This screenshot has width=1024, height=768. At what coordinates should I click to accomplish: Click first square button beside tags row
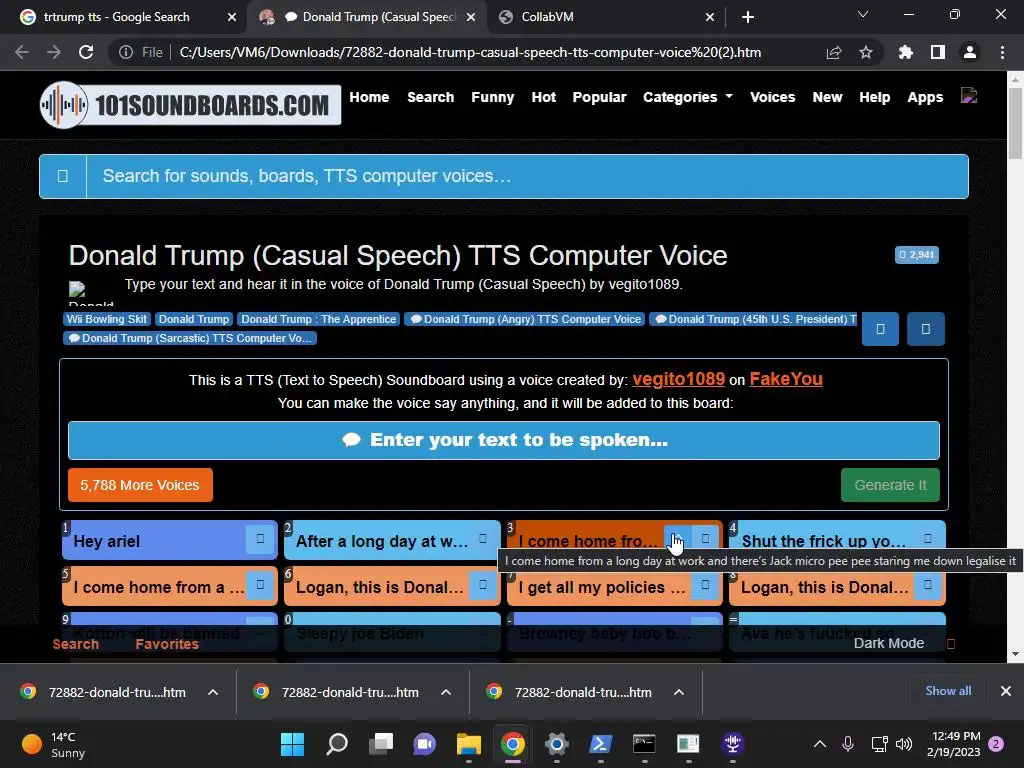point(880,328)
